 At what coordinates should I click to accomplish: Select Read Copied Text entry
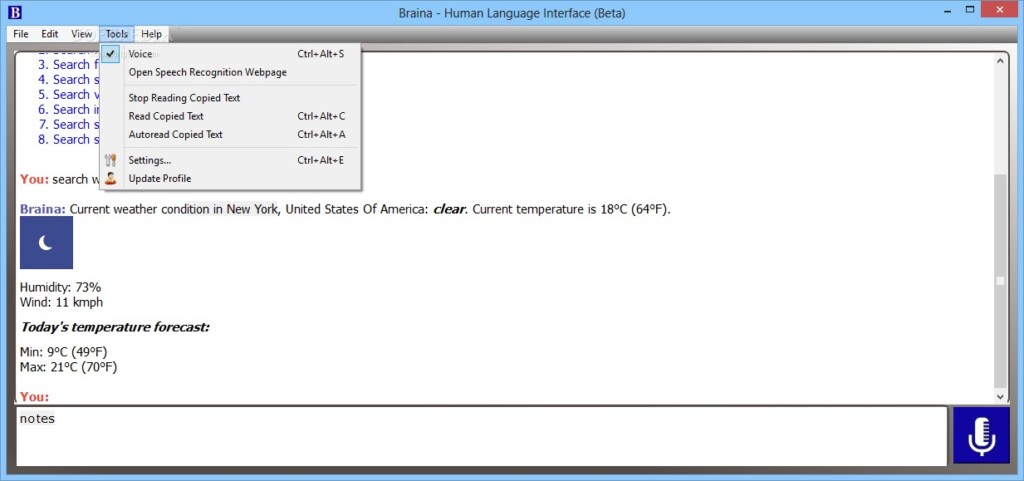tap(230, 116)
